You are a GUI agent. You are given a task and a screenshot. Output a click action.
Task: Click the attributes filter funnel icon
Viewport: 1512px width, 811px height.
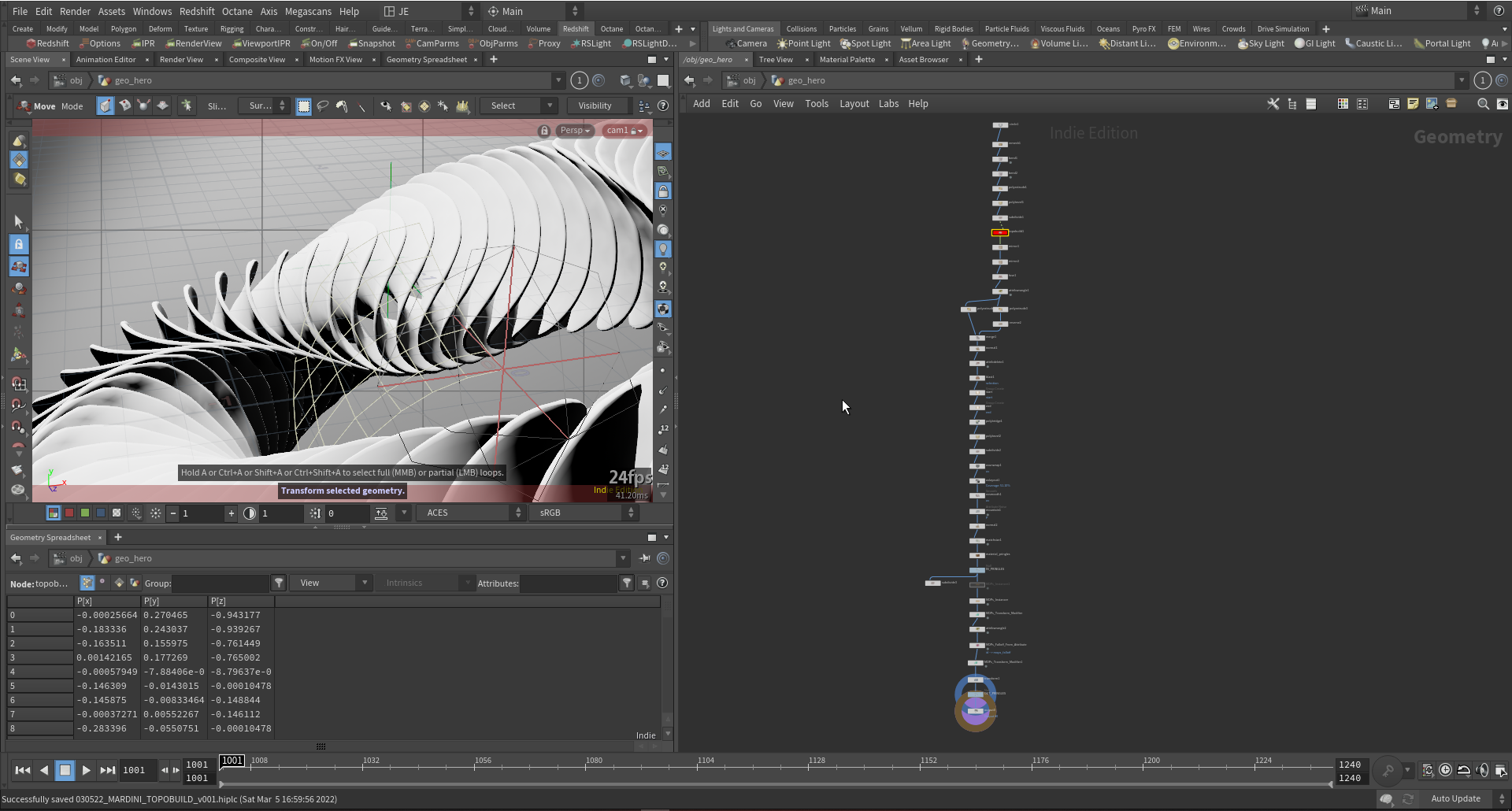(627, 583)
